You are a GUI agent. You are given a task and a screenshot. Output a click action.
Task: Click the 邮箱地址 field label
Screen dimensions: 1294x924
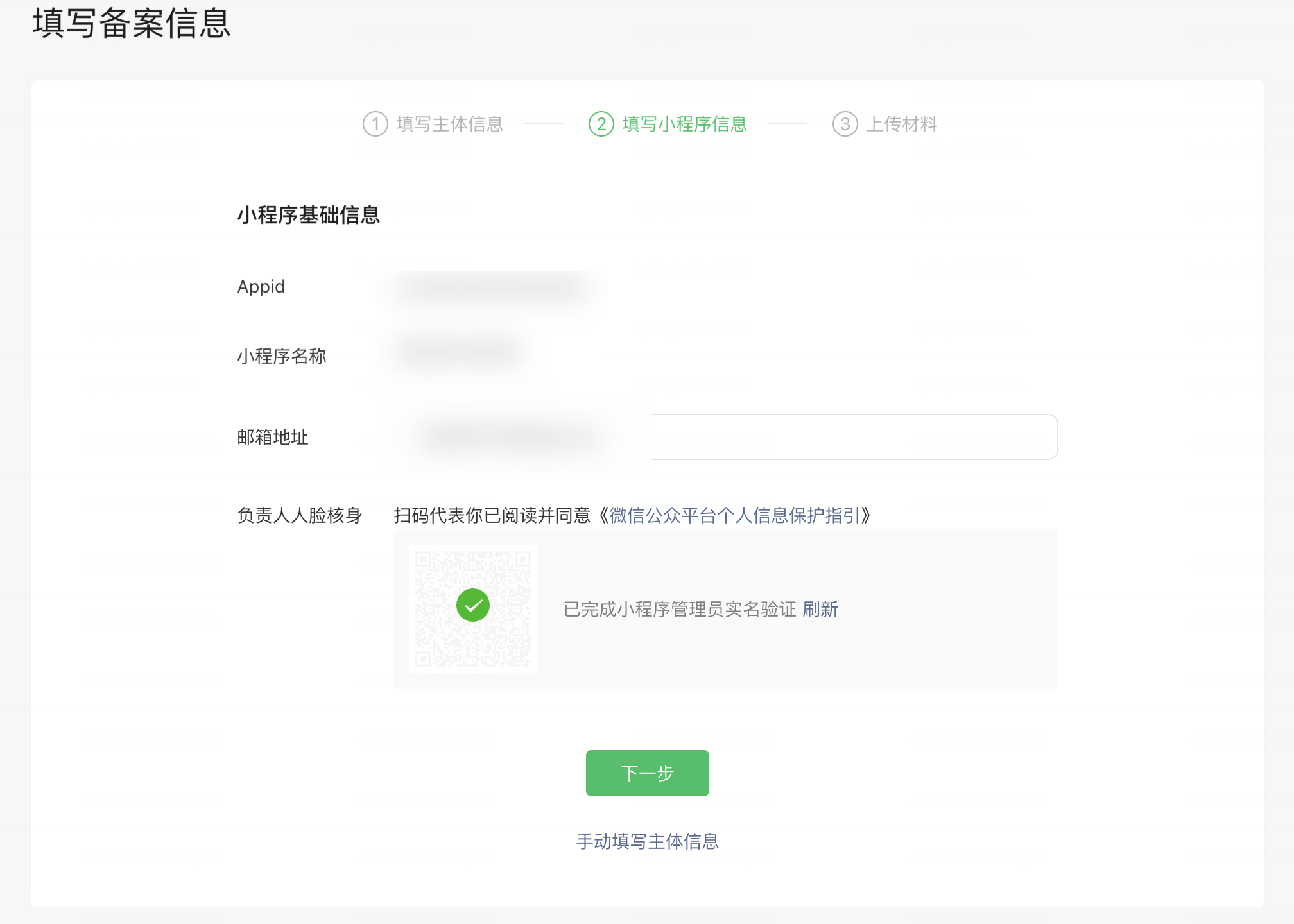(x=273, y=437)
